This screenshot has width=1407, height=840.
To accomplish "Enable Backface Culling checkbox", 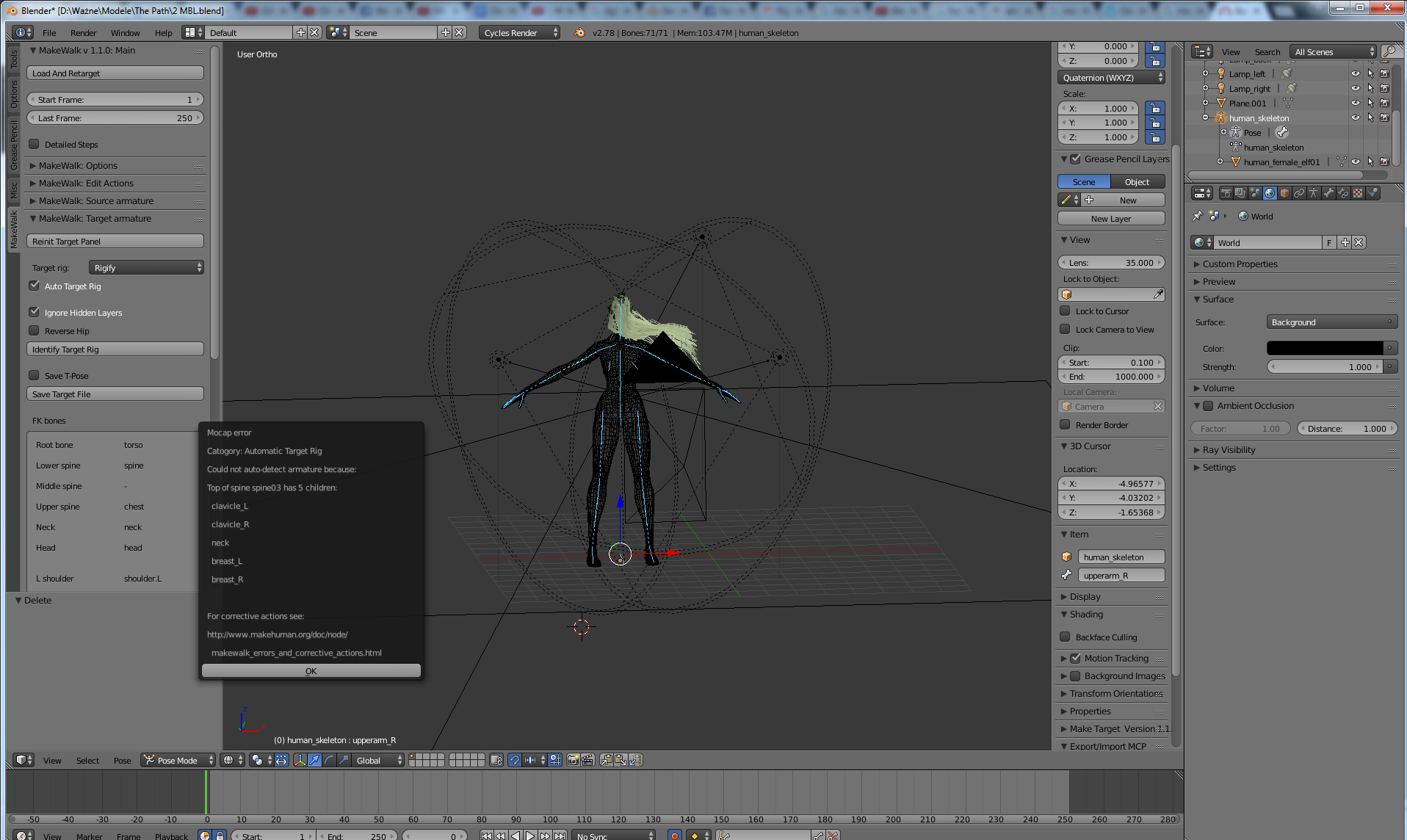I will [1065, 637].
